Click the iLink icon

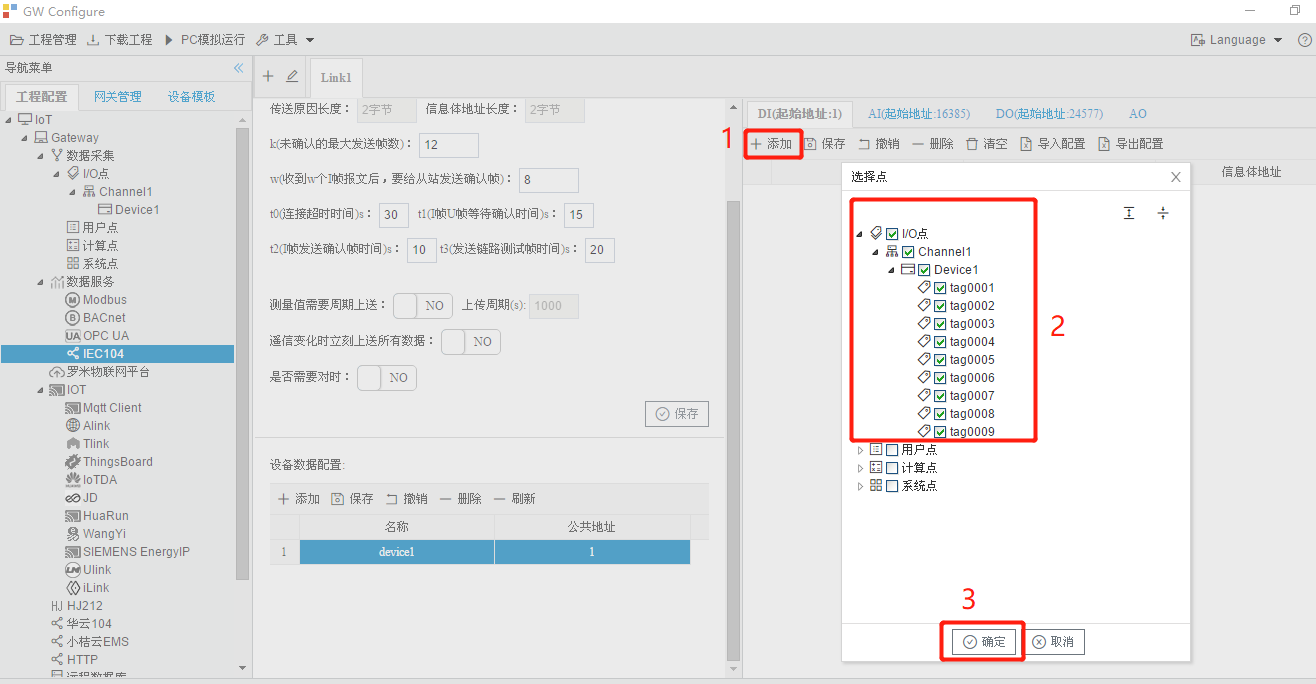coord(72,588)
